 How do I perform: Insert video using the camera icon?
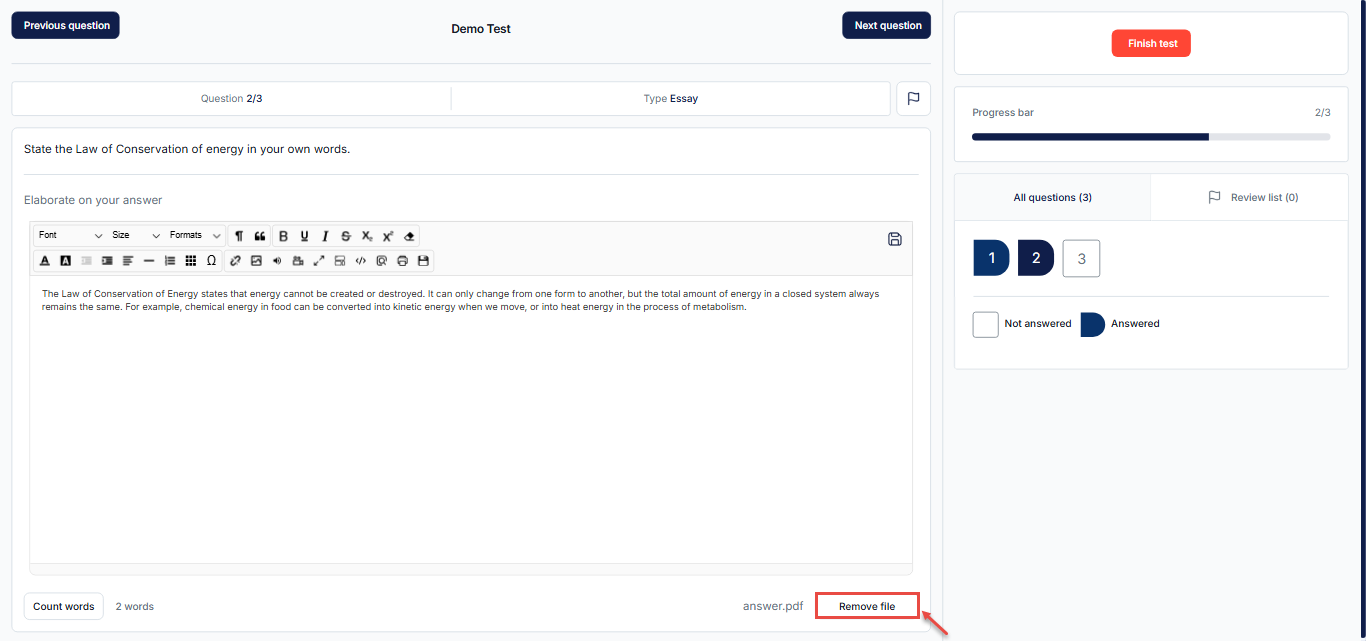[x=298, y=261]
